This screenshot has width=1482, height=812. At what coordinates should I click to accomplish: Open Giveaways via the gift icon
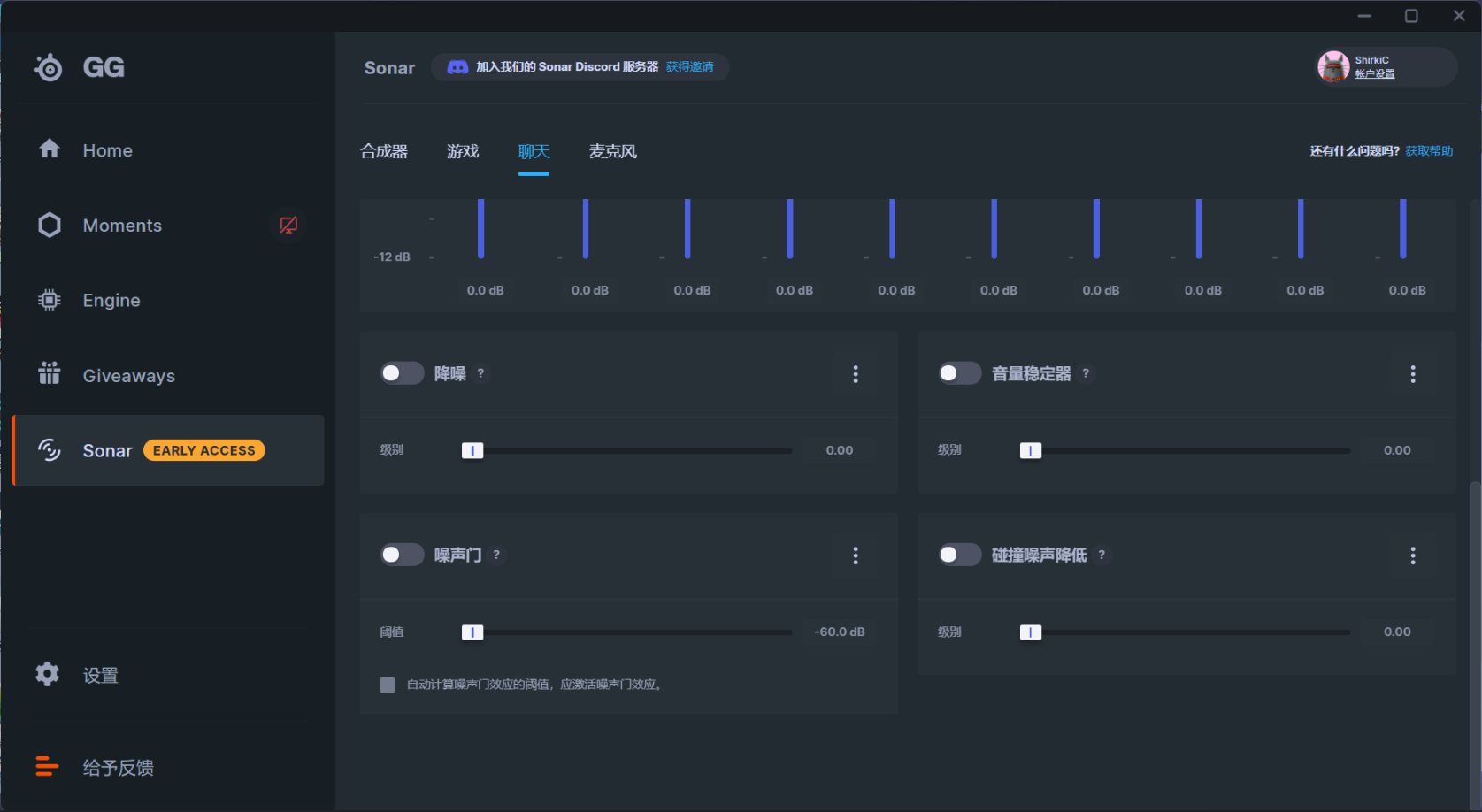pyautogui.click(x=50, y=373)
